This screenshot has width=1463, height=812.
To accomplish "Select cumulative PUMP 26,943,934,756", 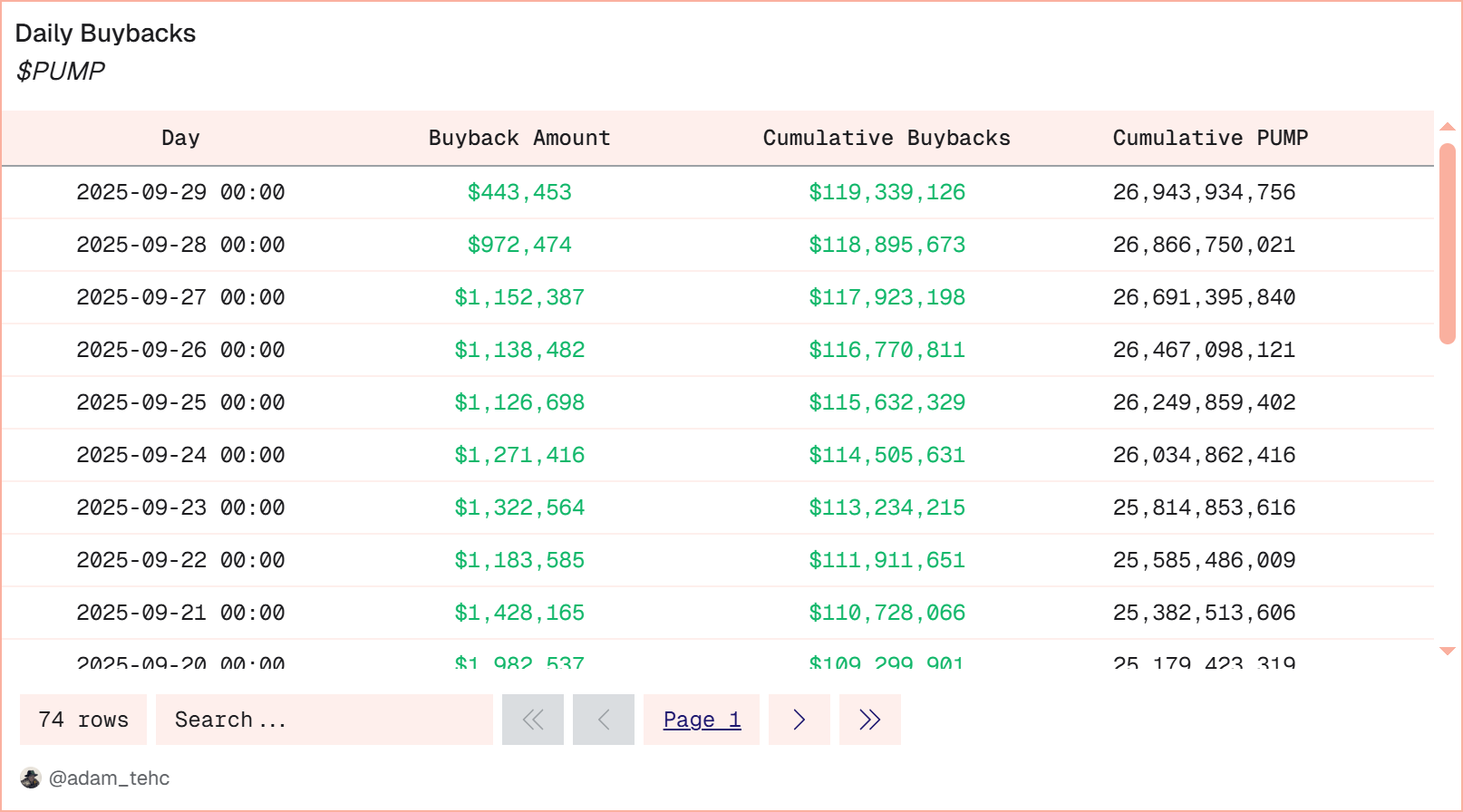I will click(x=1204, y=192).
